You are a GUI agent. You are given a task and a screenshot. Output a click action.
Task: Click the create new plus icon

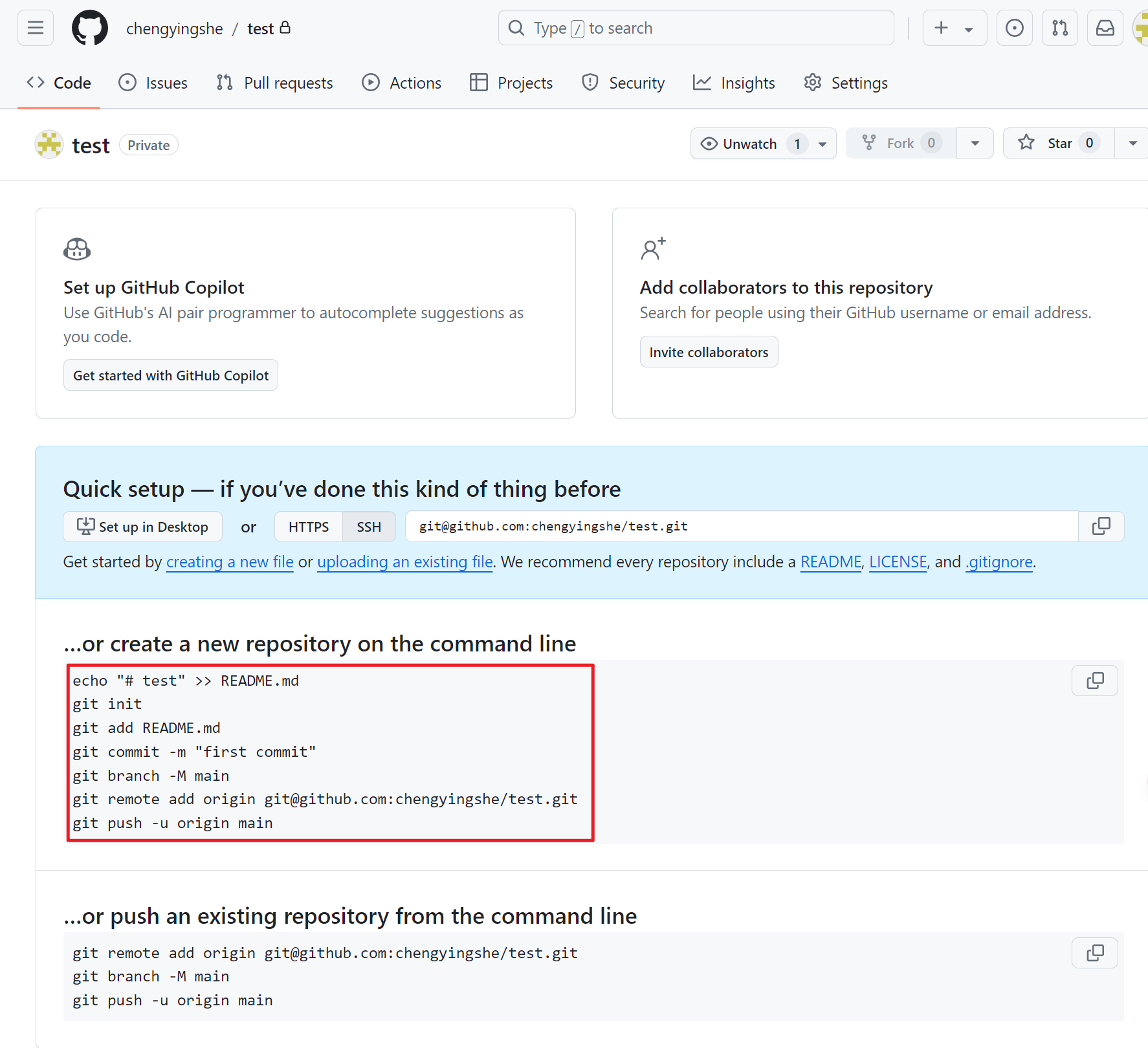[x=942, y=28]
